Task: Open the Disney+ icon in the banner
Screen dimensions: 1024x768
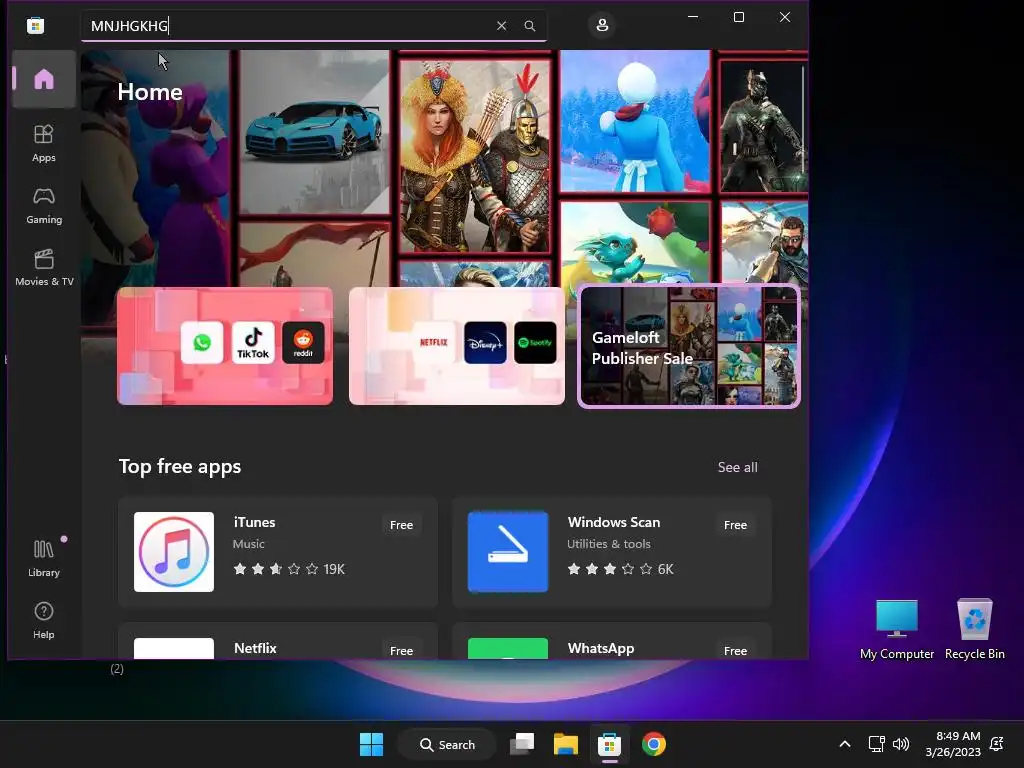Action: click(x=485, y=342)
